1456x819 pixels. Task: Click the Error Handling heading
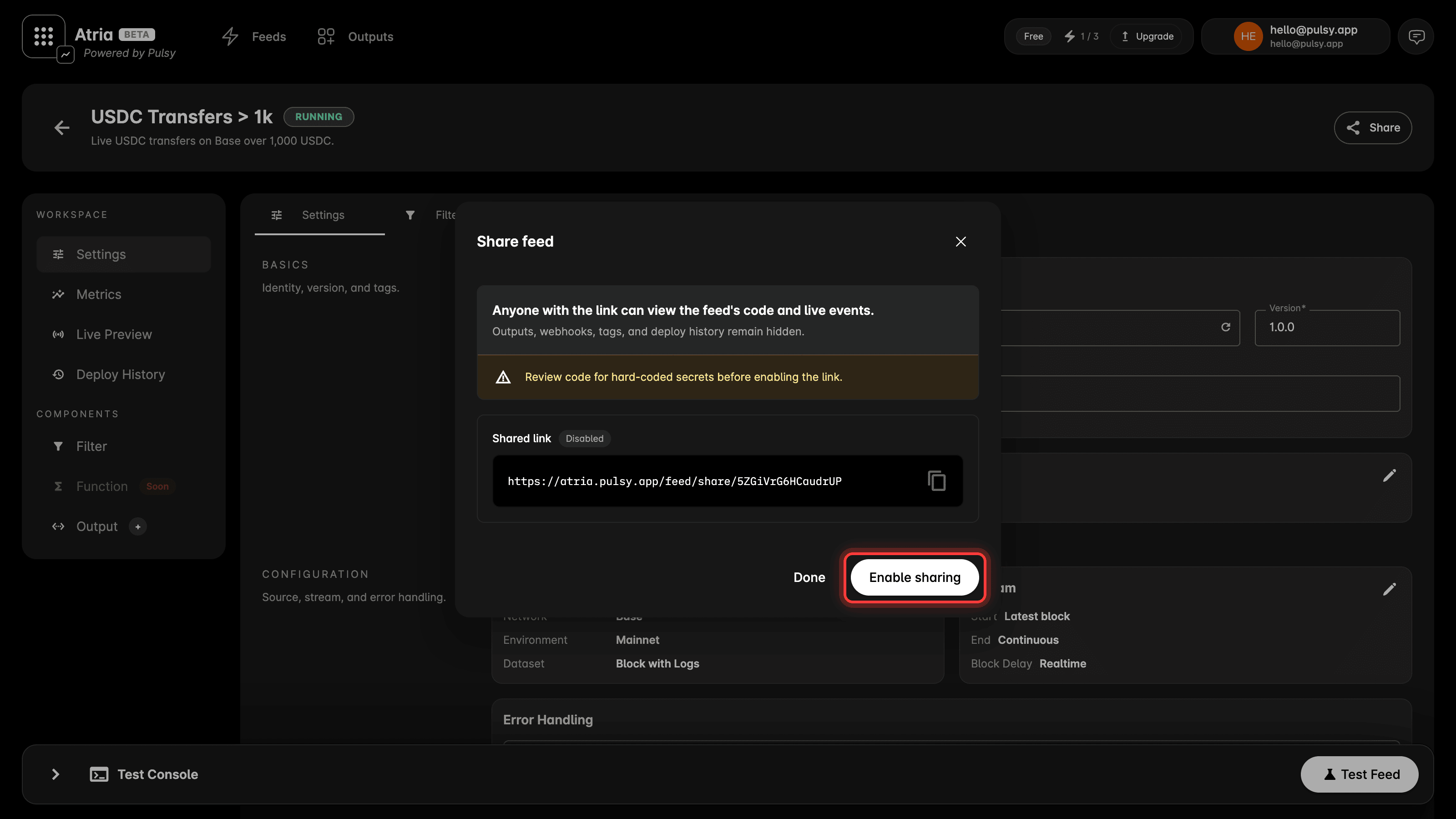[548, 719]
